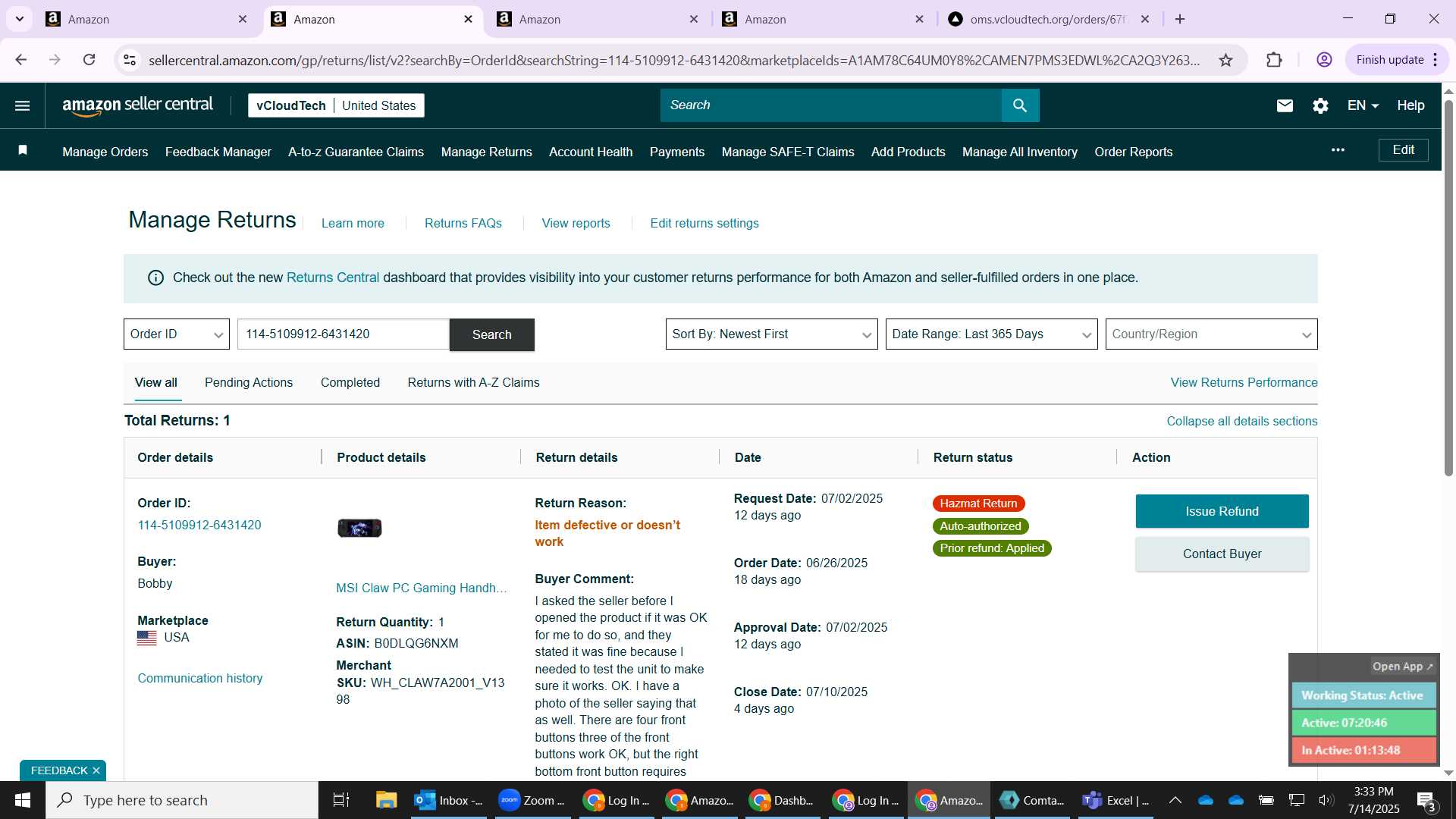
Task: Open a new browser tab
Action: [1180, 19]
